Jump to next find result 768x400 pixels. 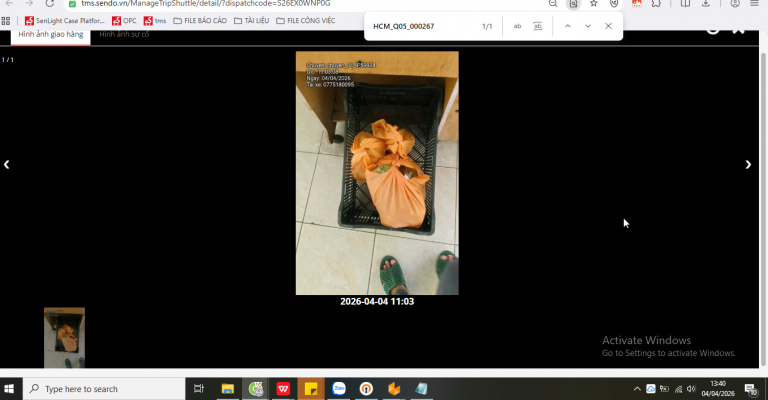click(588, 26)
